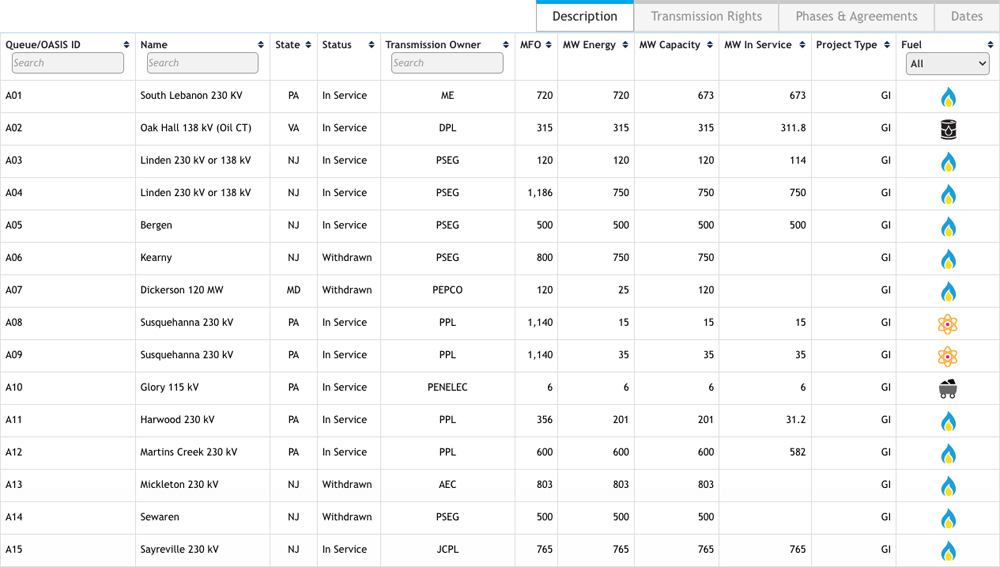Sort by MW Capacity column header
Image resolution: width=1000 pixels, height=567 pixels.
point(678,45)
